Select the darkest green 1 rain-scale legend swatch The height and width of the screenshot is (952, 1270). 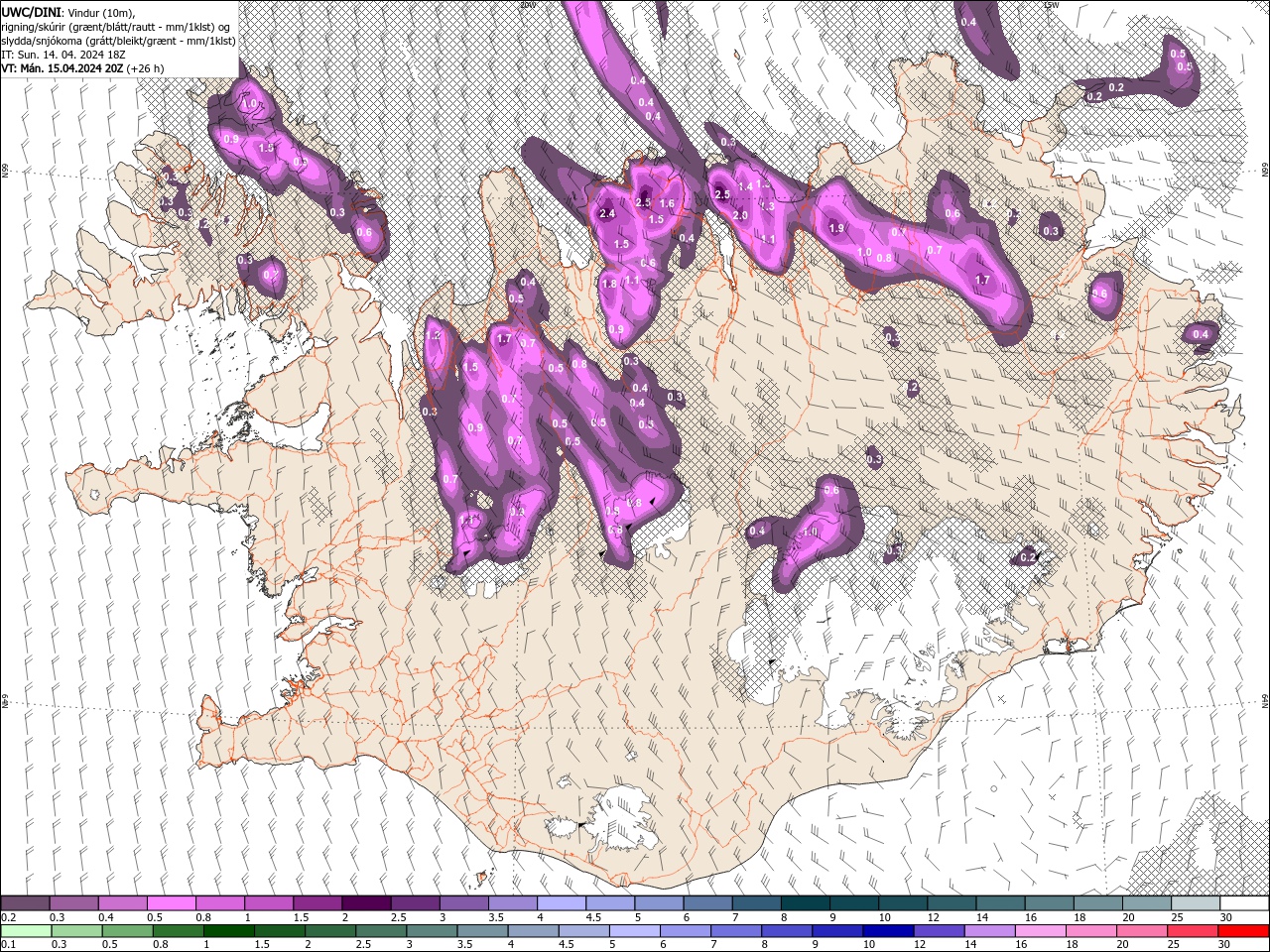point(229,931)
